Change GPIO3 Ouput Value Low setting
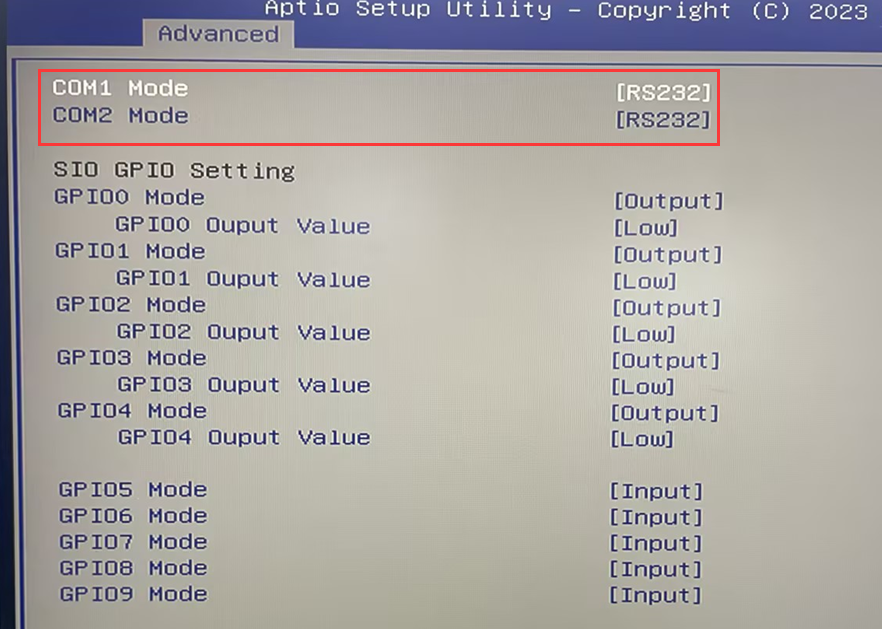Viewport: 882px width, 629px height. 643,387
